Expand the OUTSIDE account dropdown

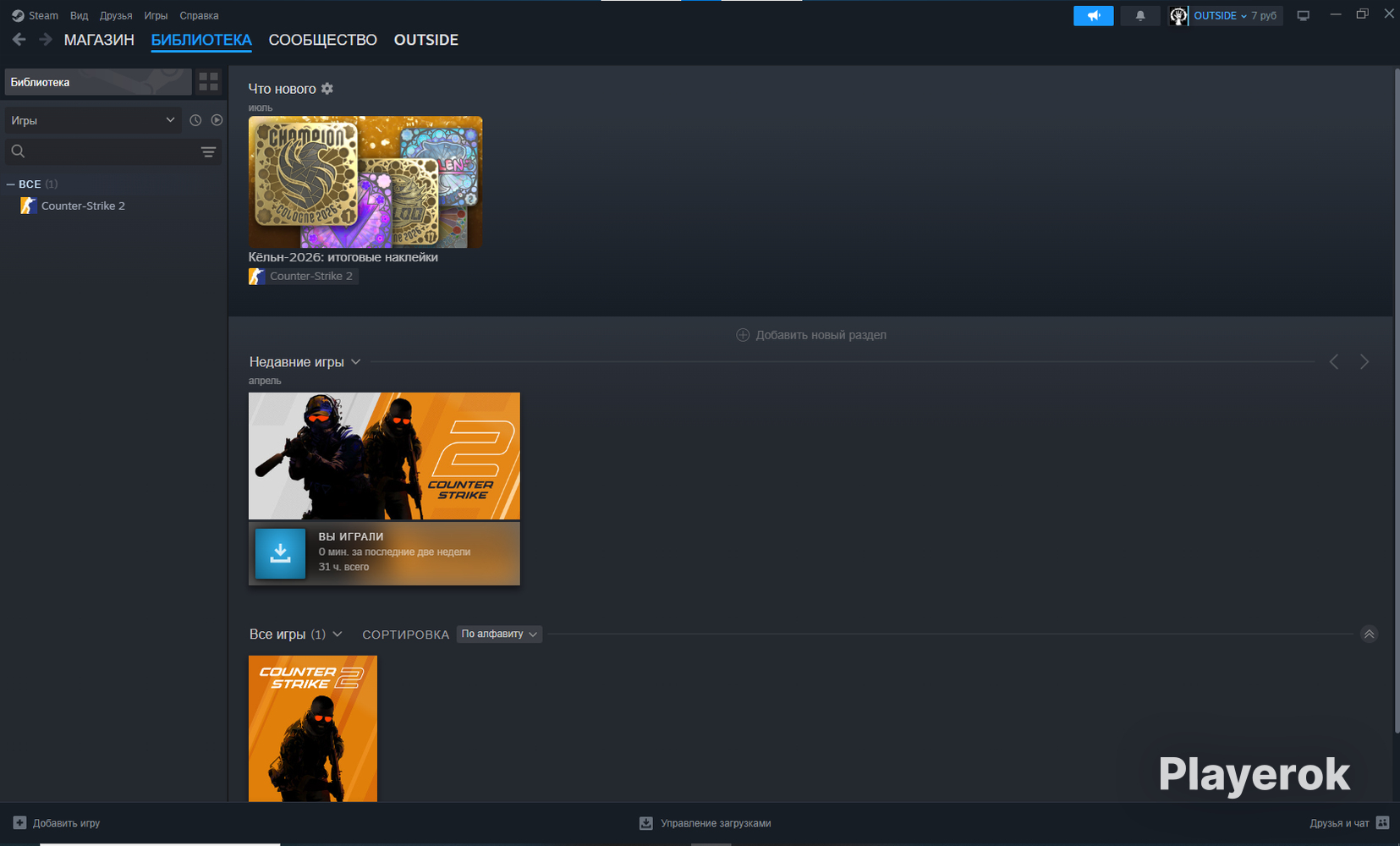[x=1220, y=15]
